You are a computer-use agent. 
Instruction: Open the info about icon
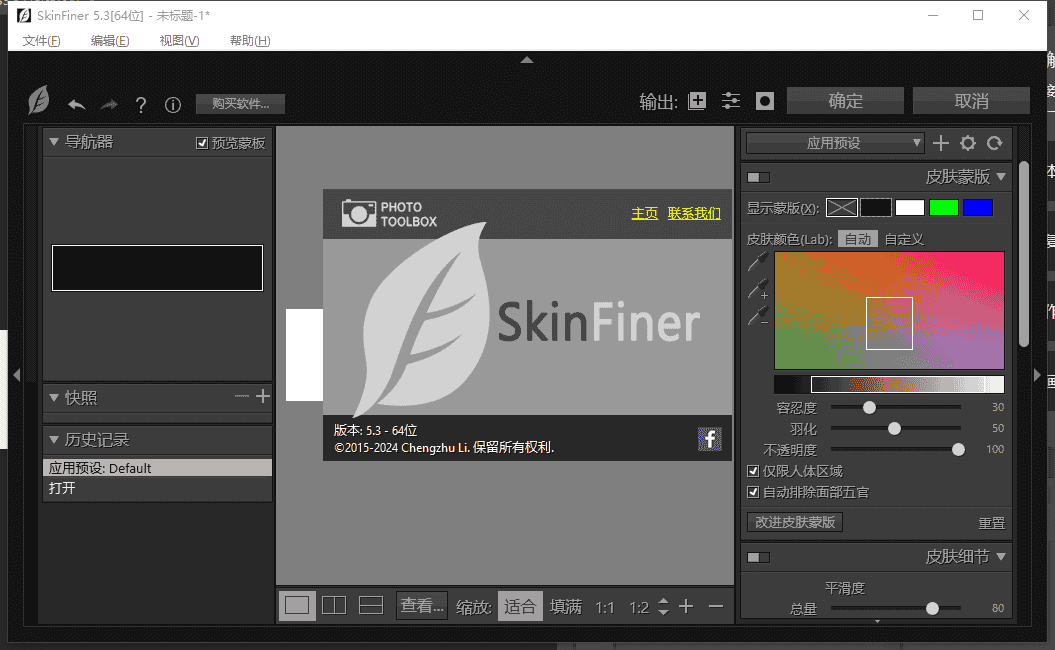point(172,104)
